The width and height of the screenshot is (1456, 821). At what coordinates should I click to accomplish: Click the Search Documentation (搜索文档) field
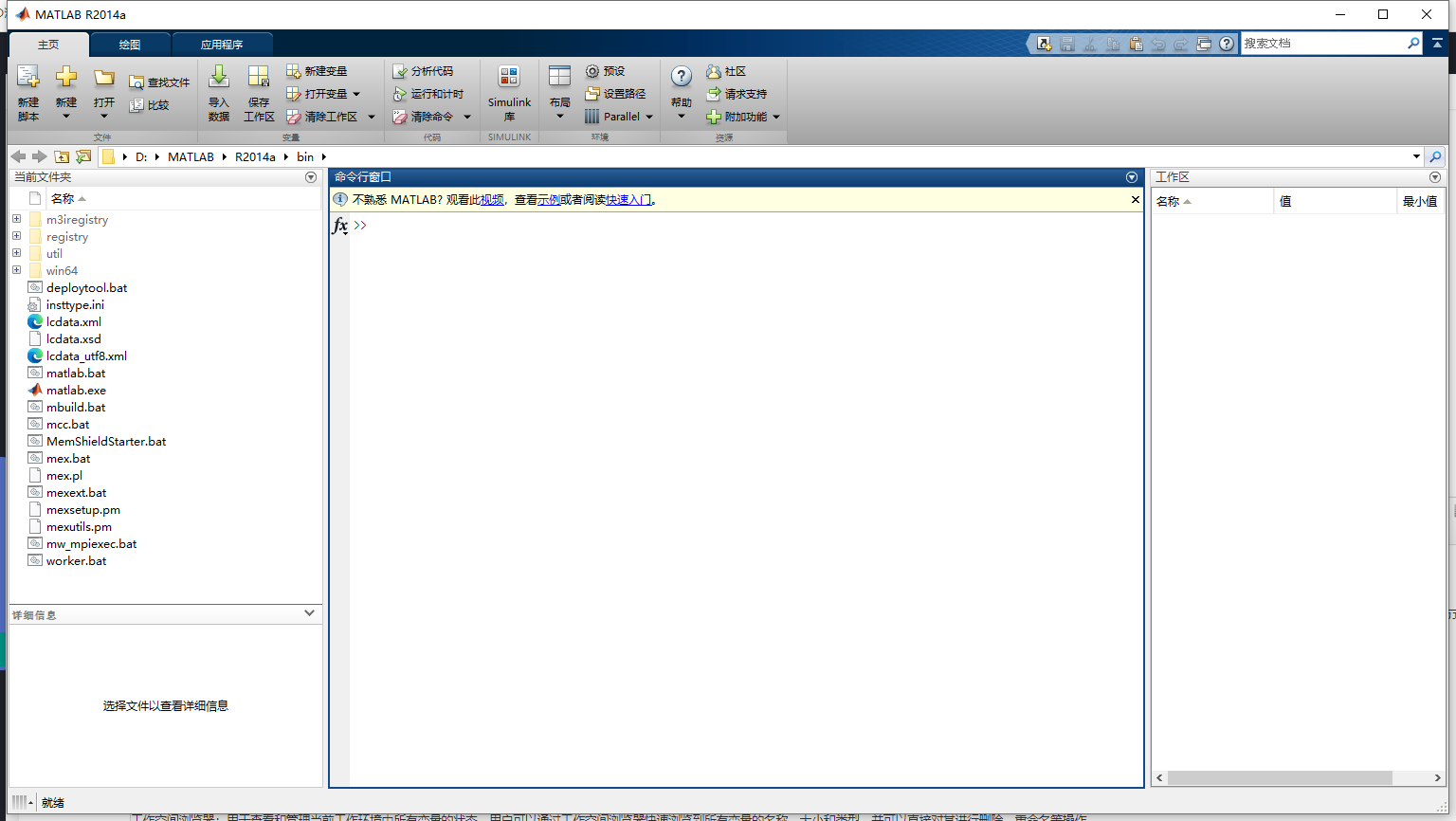point(1323,44)
